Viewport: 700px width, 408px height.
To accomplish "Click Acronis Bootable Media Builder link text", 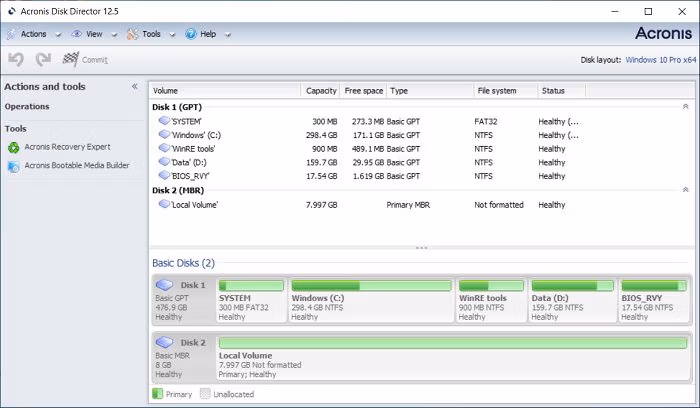I will pos(77,165).
